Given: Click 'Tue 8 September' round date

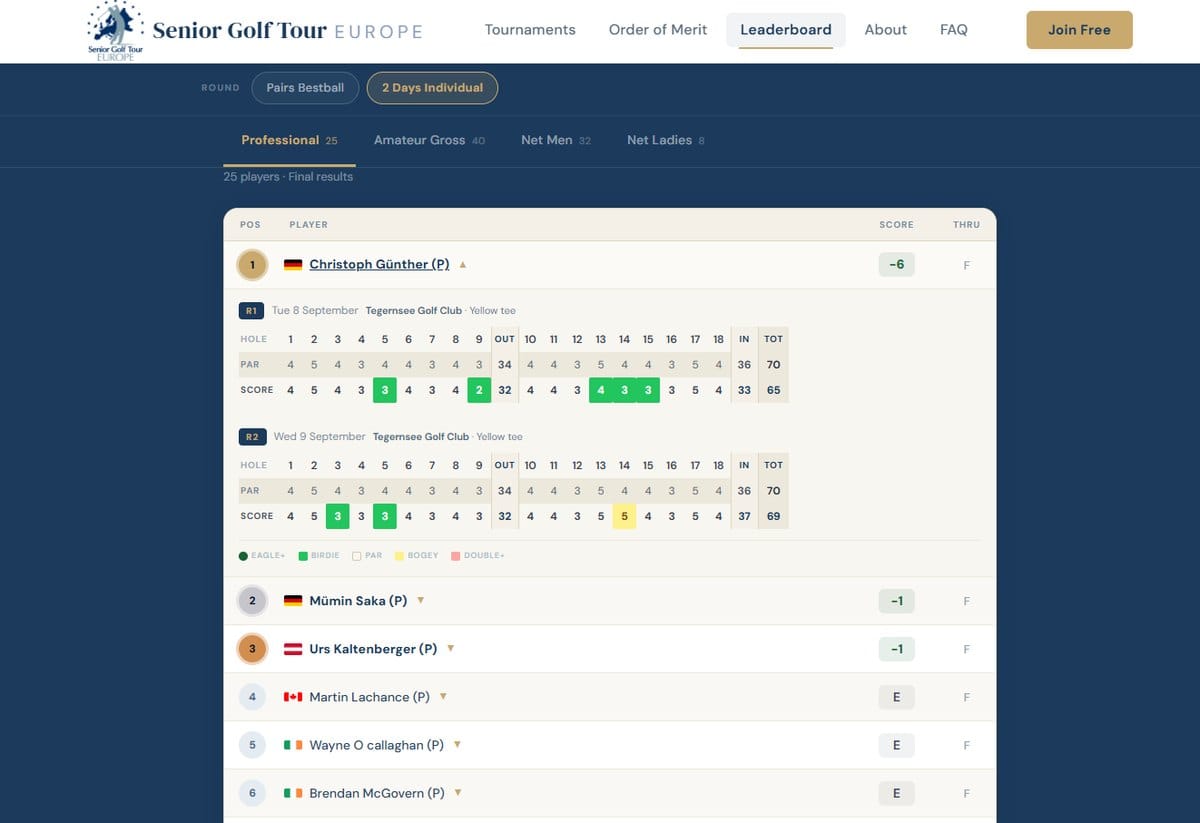Looking at the screenshot, I should tap(315, 311).
